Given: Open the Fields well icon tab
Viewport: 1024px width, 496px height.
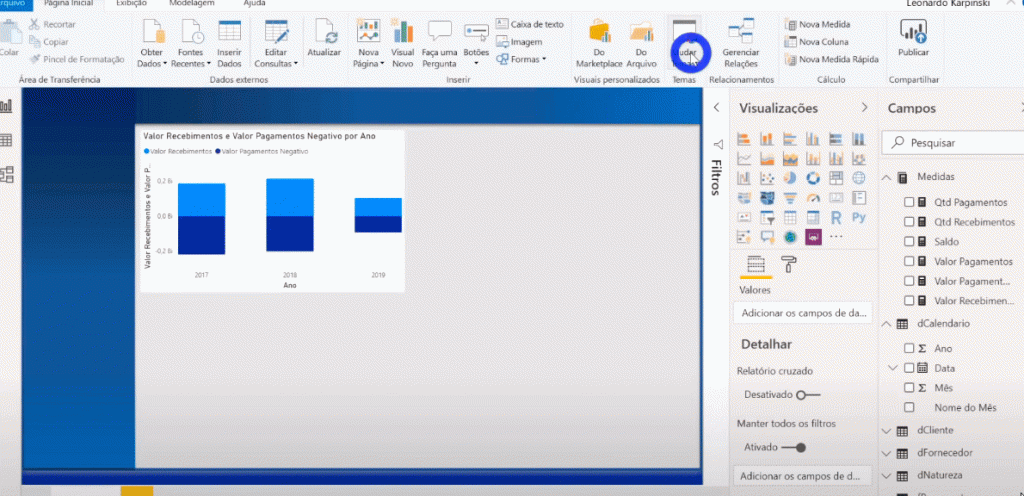Looking at the screenshot, I should [756, 264].
